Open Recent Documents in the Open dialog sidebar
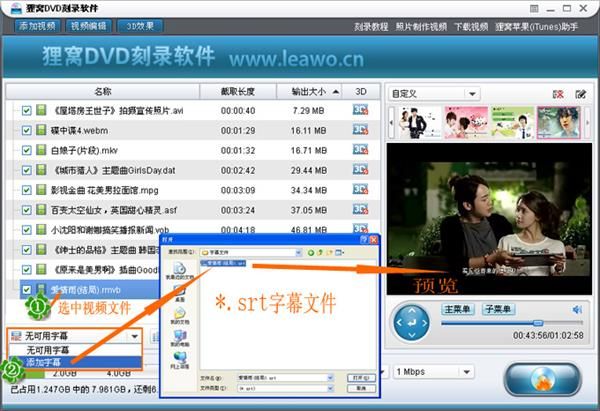Screen dimensions: 600x411 (x=179, y=271)
